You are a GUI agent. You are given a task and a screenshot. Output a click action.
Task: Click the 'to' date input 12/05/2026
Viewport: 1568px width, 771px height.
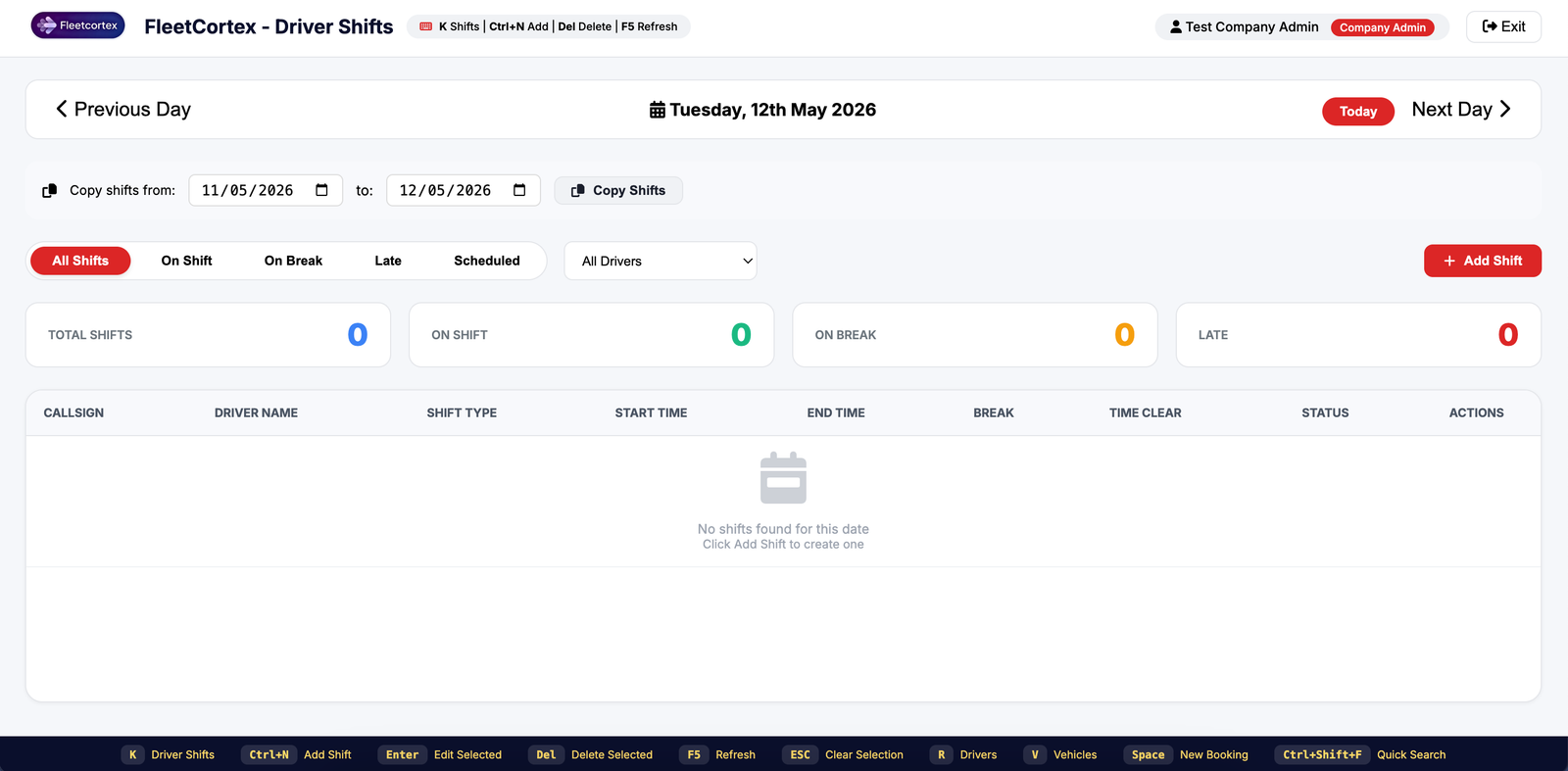pos(464,190)
